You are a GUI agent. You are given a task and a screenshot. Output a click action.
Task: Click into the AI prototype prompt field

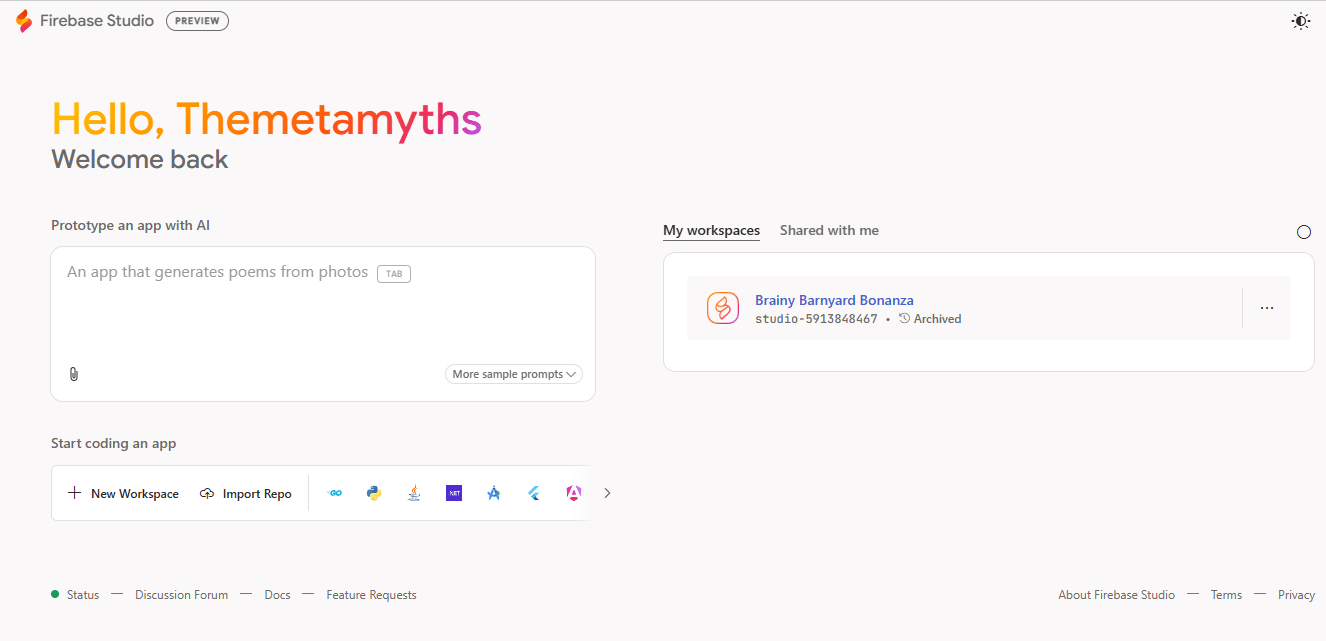click(x=323, y=324)
